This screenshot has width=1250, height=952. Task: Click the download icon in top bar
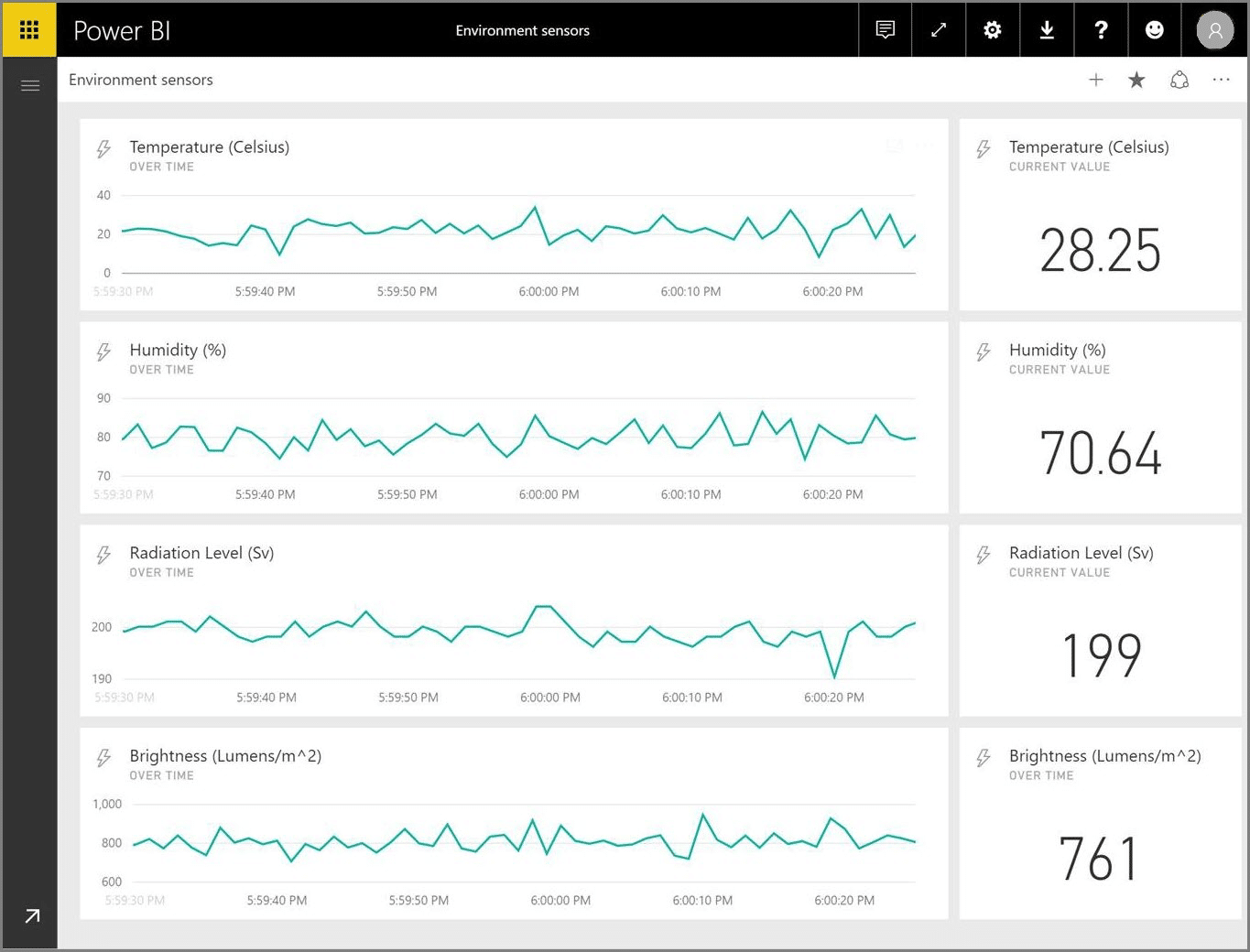click(x=1046, y=29)
